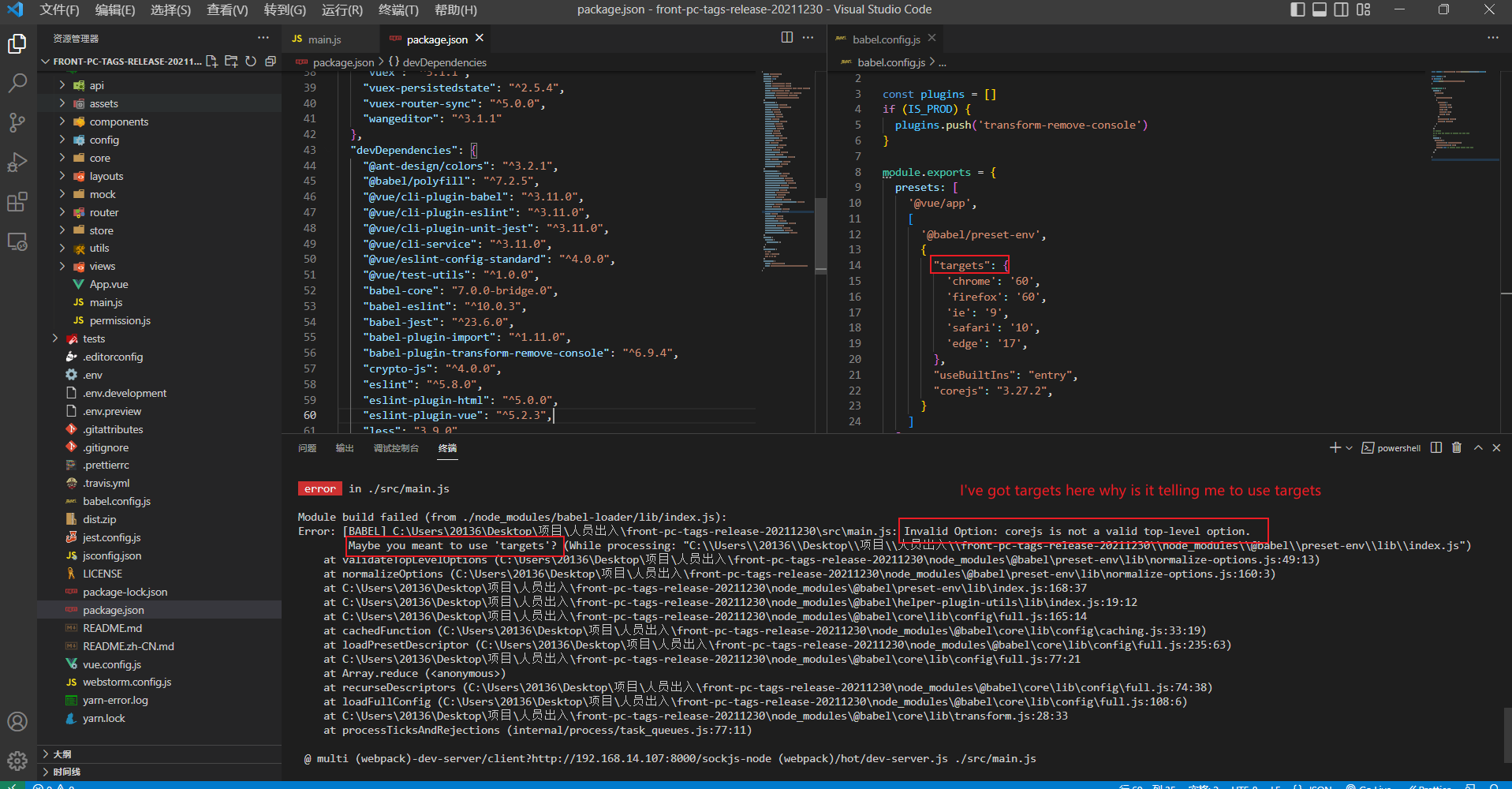Toggle panel maximize with chevron icon

click(x=1477, y=447)
